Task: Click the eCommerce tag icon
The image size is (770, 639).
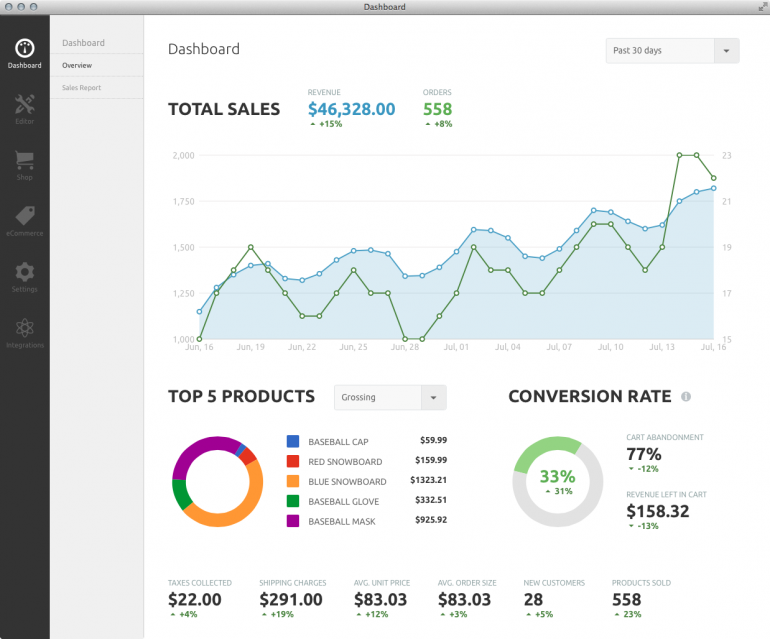Action: (24, 216)
